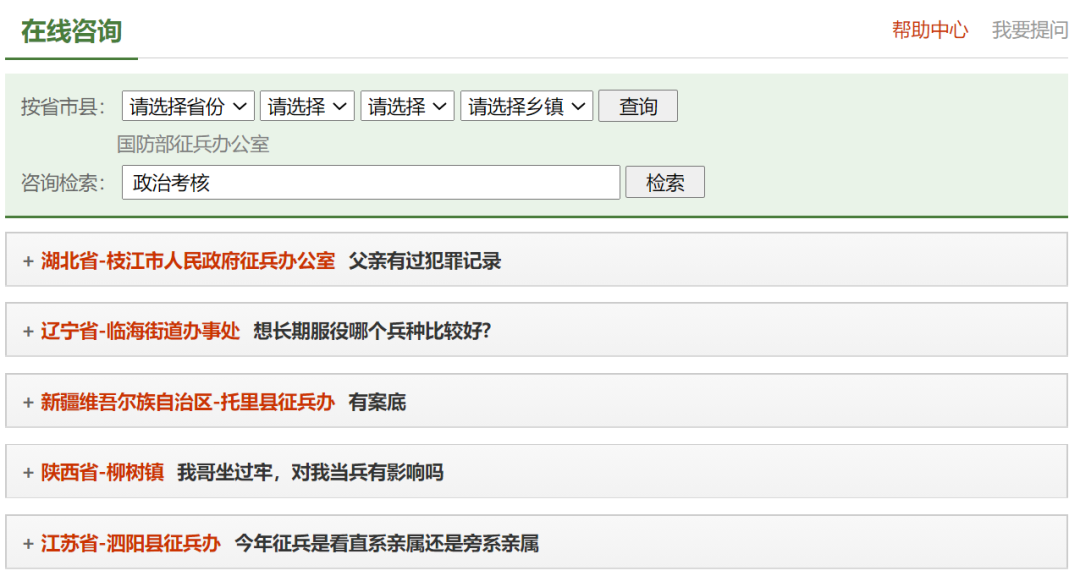Expand plus icon for 新疆-托里县征兵办 entry
The height and width of the screenshot is (587, 1080).
[28, 402]
